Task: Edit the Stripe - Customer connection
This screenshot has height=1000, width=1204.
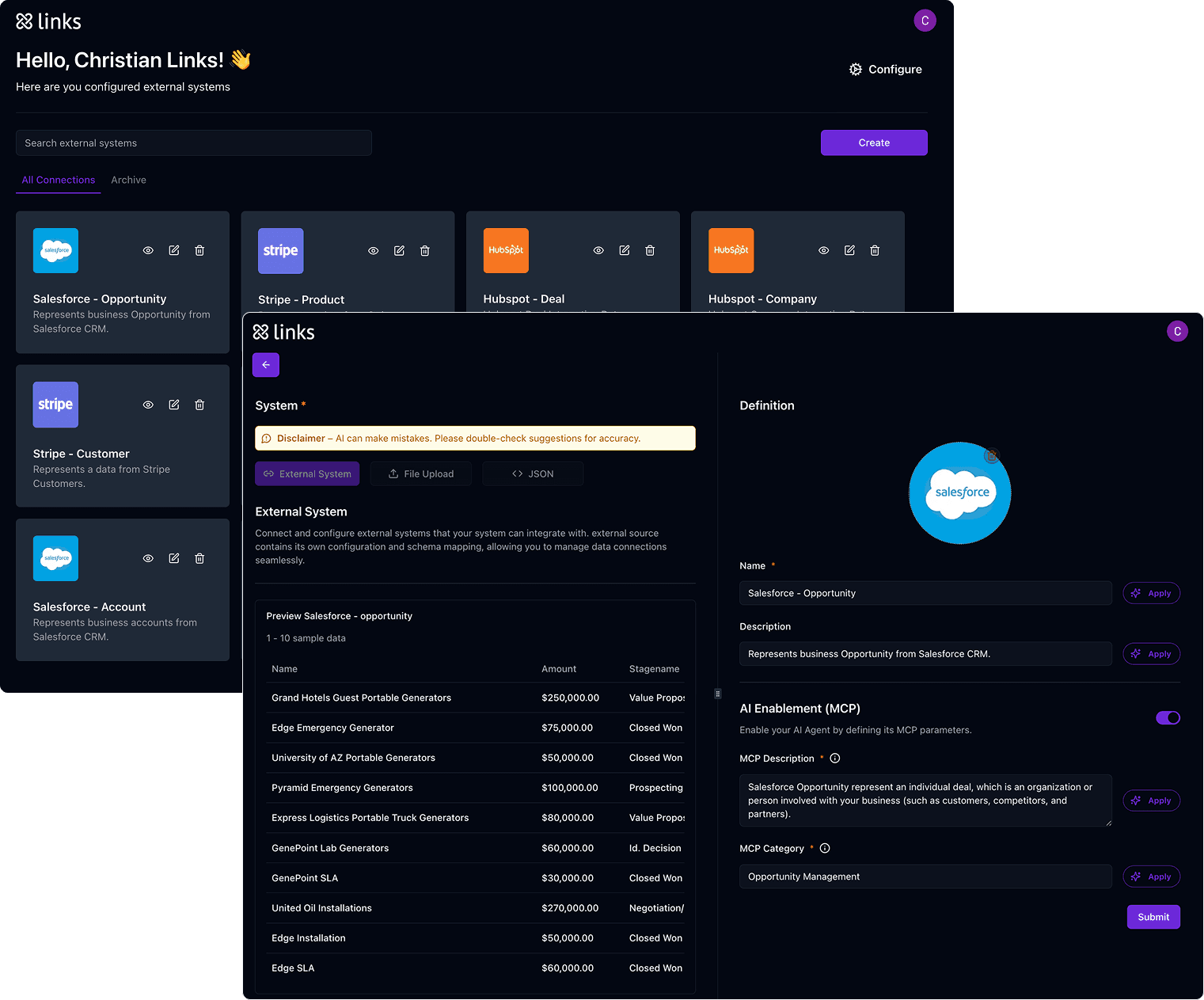Action: [x=174, y=405]
